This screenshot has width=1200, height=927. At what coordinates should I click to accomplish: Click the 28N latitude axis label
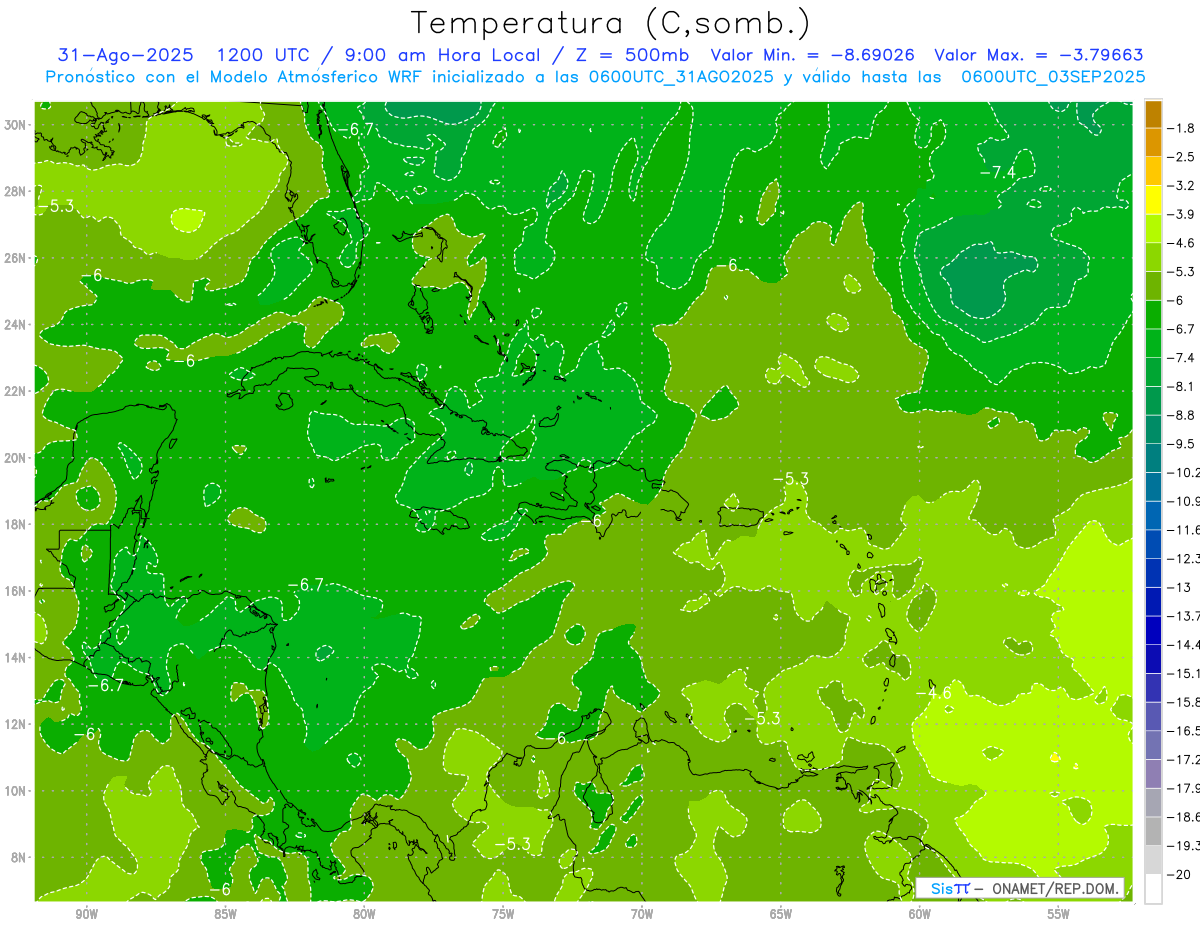(16, 191)
